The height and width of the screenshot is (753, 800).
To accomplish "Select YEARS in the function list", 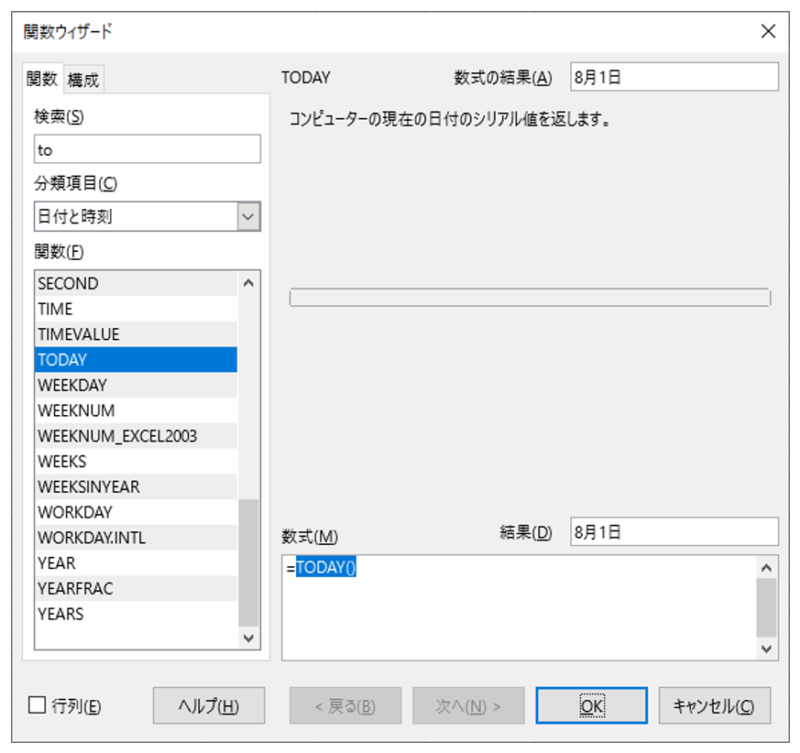I will click(136, 614).
